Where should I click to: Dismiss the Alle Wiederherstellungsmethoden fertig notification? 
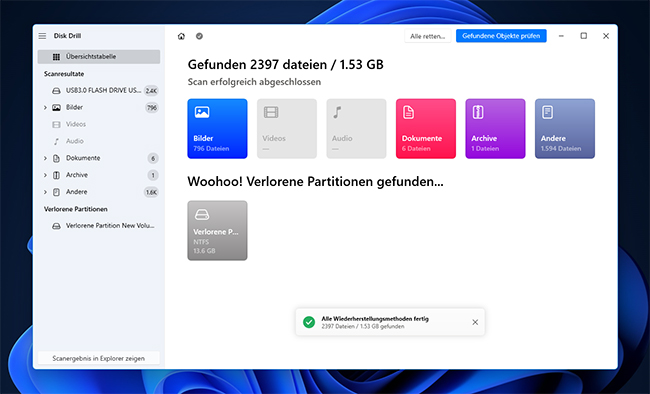pos(475,322)
